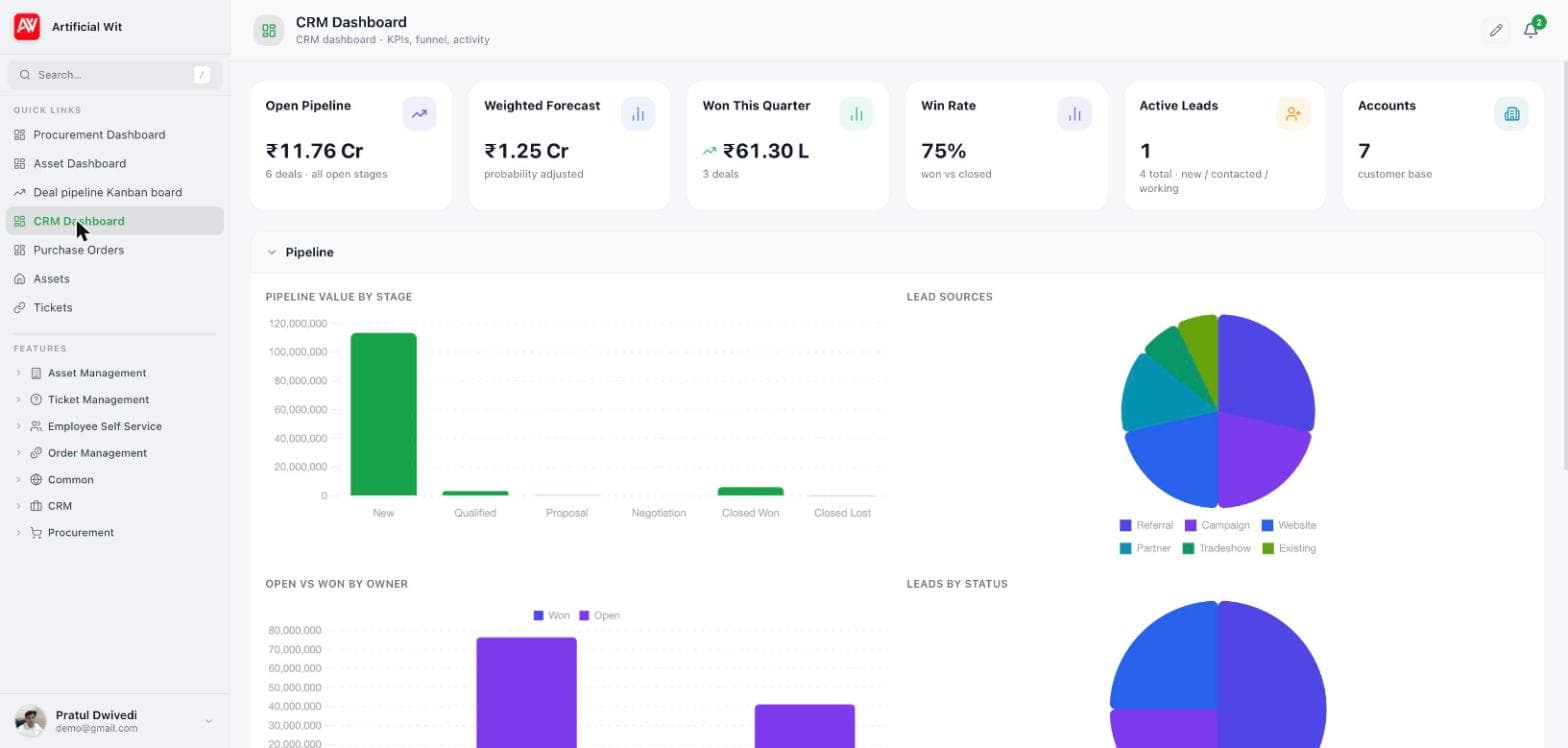Expand the Procurement feature chevron
The width and height of the screenshot is (1568, 748).
coord(18,533)
